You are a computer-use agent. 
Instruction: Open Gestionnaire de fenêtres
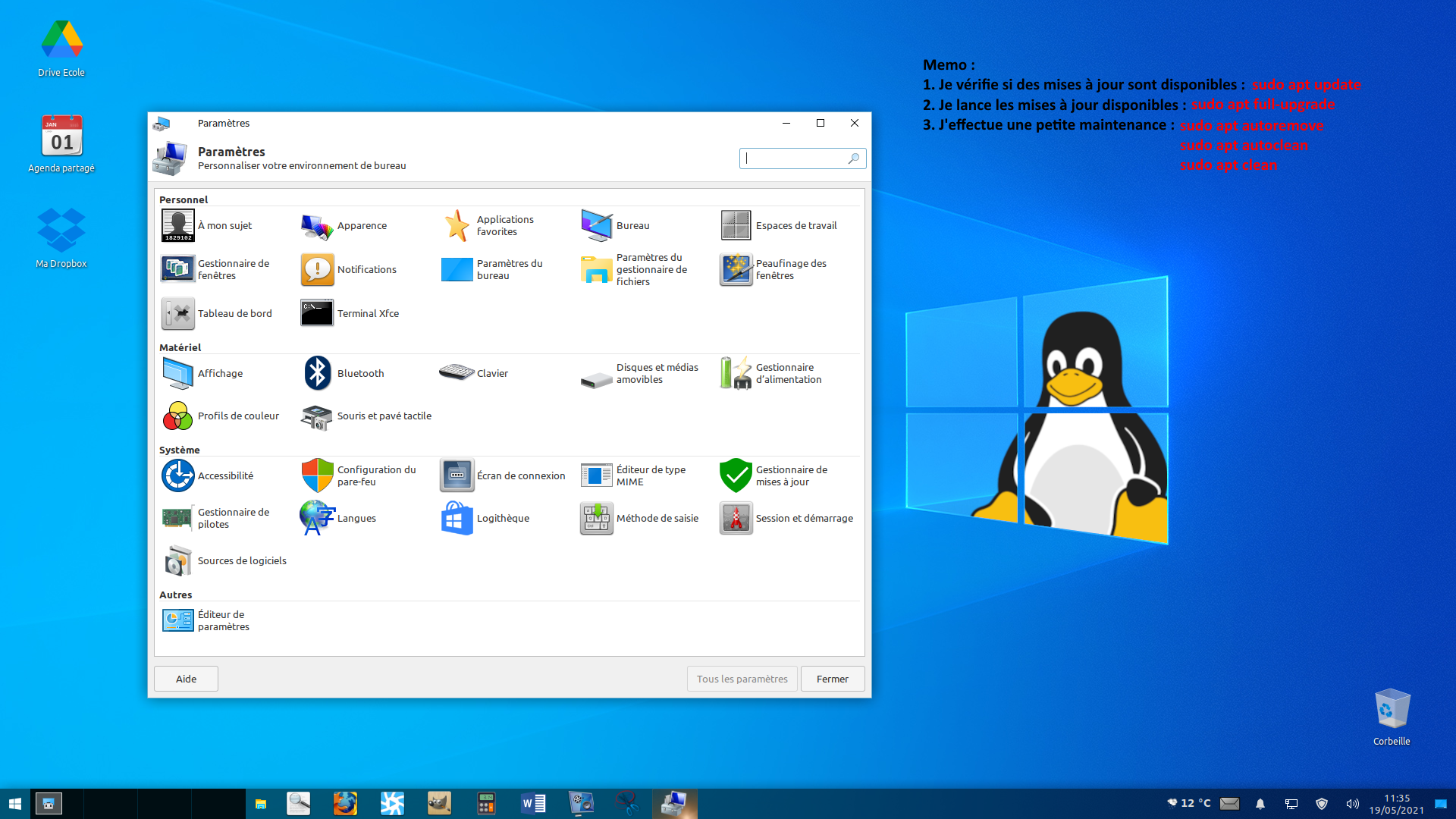click(216, 269)
